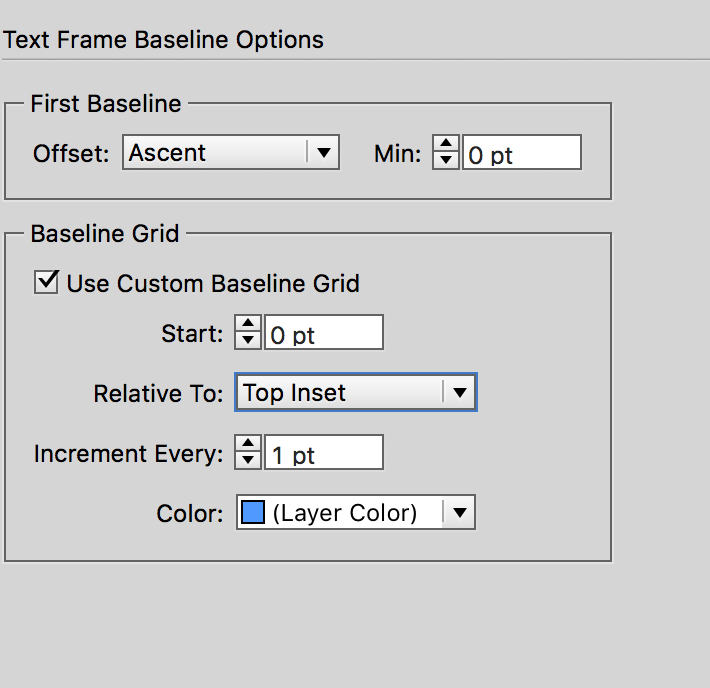Focus the Min input field
The width and height of the screenshot is (710, 688).
click(x=521, y=153)
